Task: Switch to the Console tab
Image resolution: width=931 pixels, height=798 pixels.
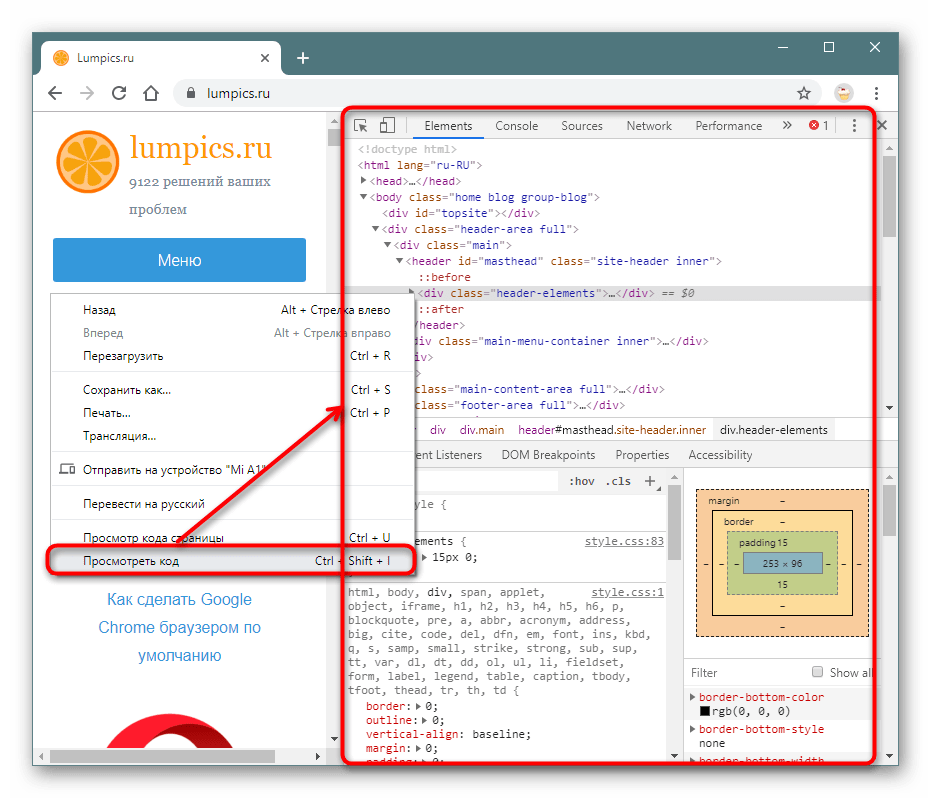Action: click(516, 126)
